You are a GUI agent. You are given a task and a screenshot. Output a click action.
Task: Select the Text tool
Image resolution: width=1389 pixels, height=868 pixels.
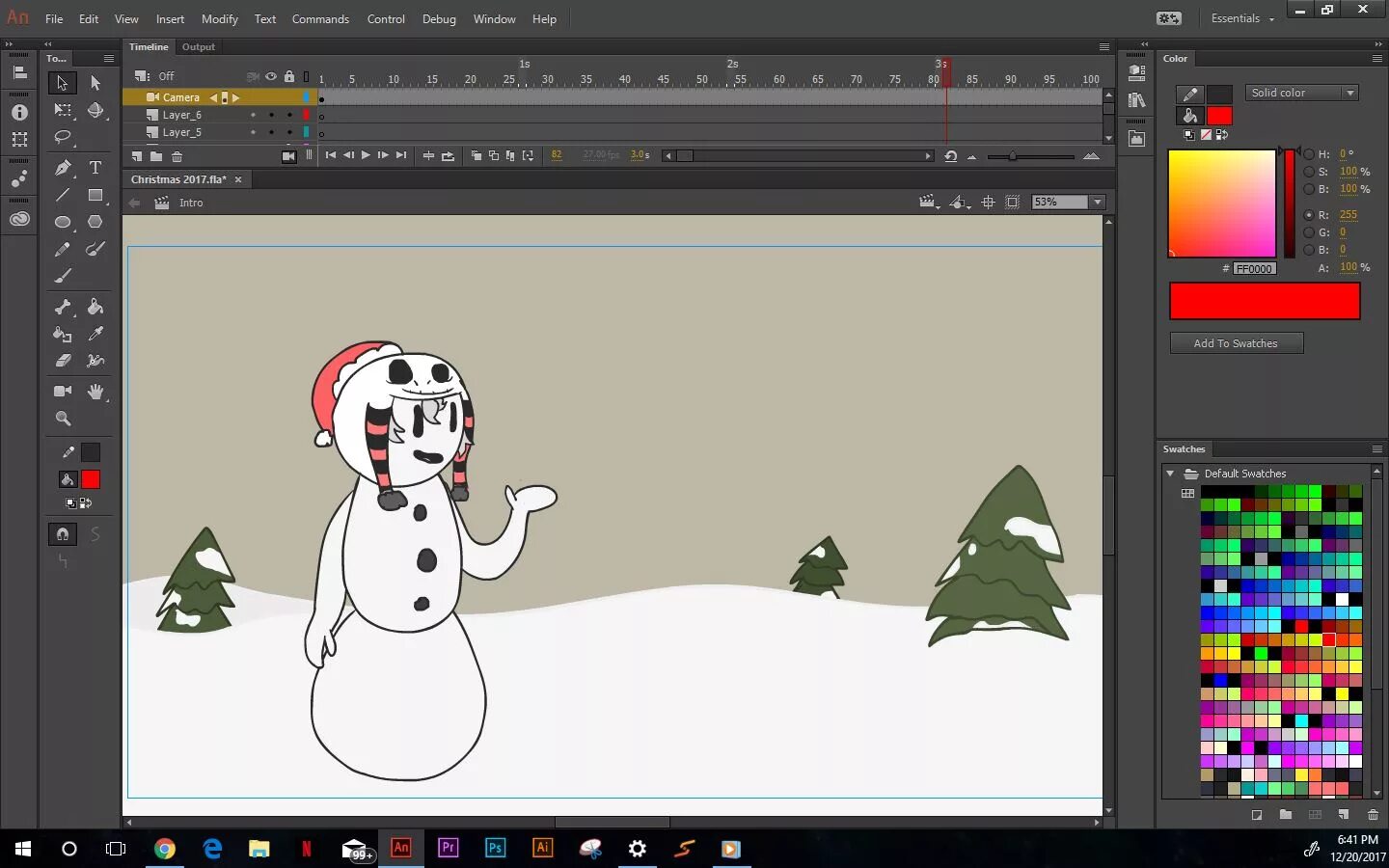coord(95,168)
